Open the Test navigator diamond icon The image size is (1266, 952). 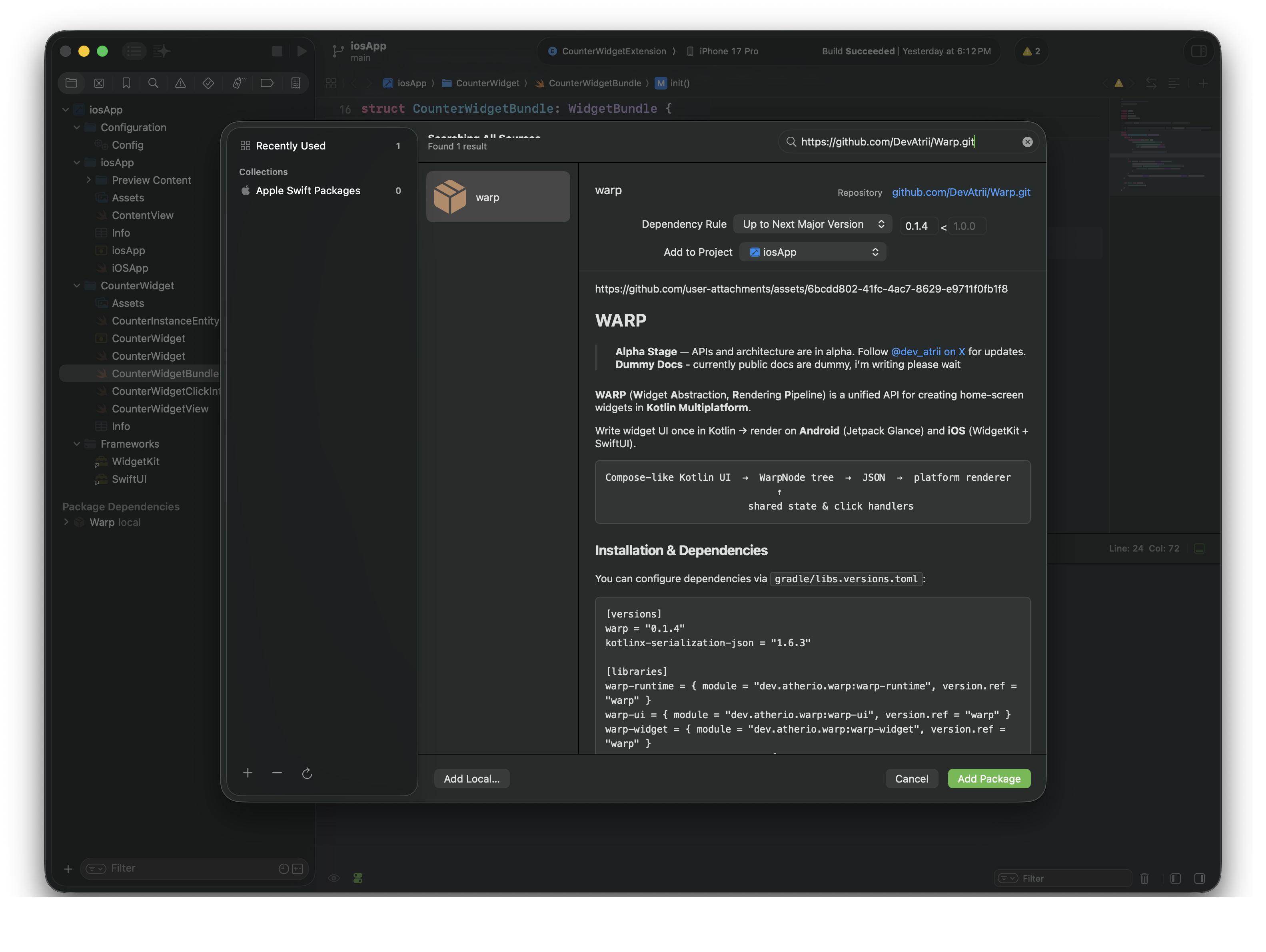click(x=208, y=83)
